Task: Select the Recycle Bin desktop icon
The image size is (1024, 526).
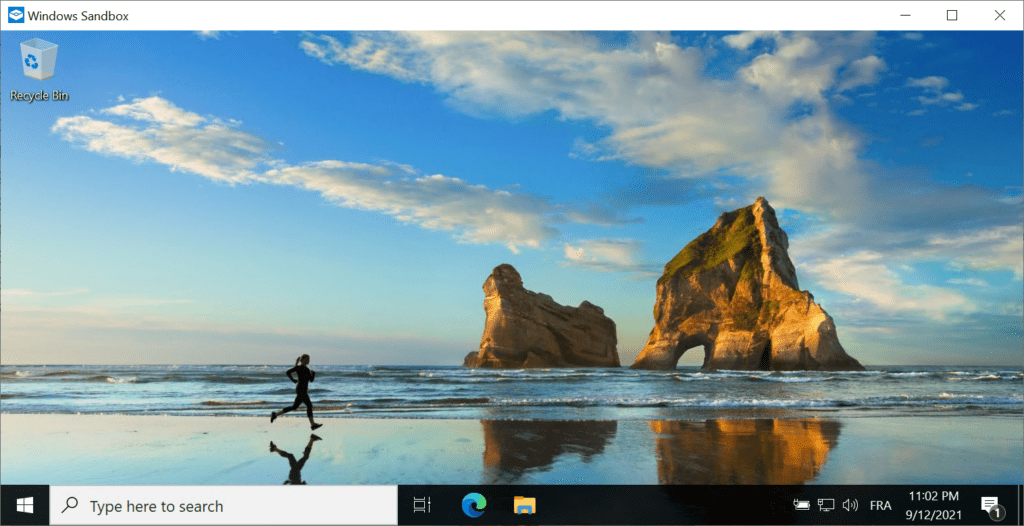Action: click(x=39, y=70)
